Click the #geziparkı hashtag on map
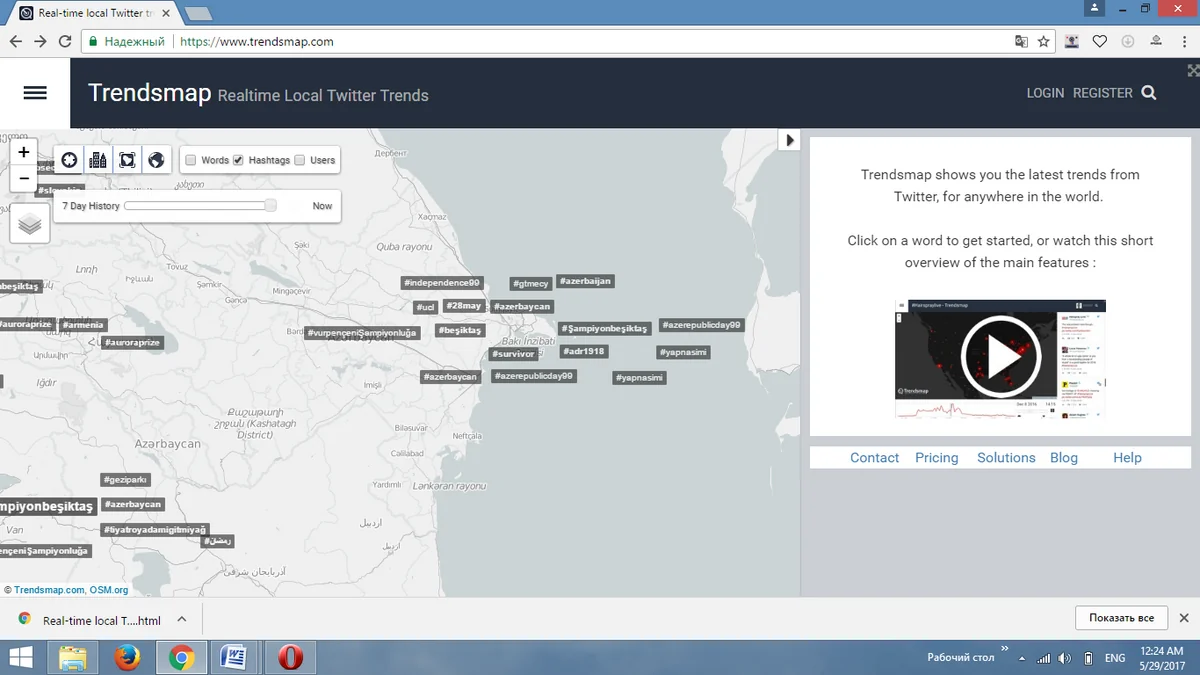Viewport: 1200px width, 675px height. [x=126, y=480]
